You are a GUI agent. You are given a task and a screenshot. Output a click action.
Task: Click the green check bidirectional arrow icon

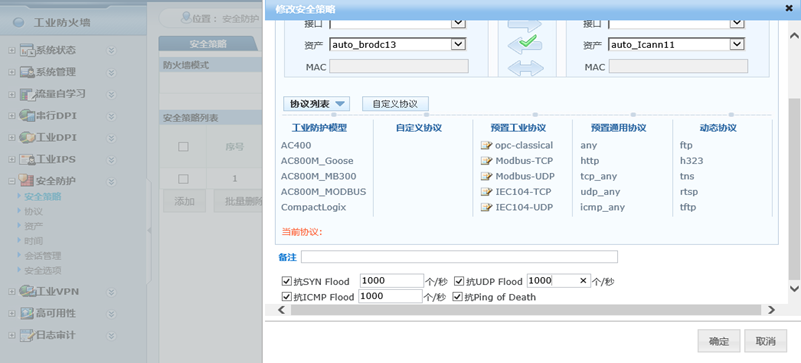[x=525, y=44]
